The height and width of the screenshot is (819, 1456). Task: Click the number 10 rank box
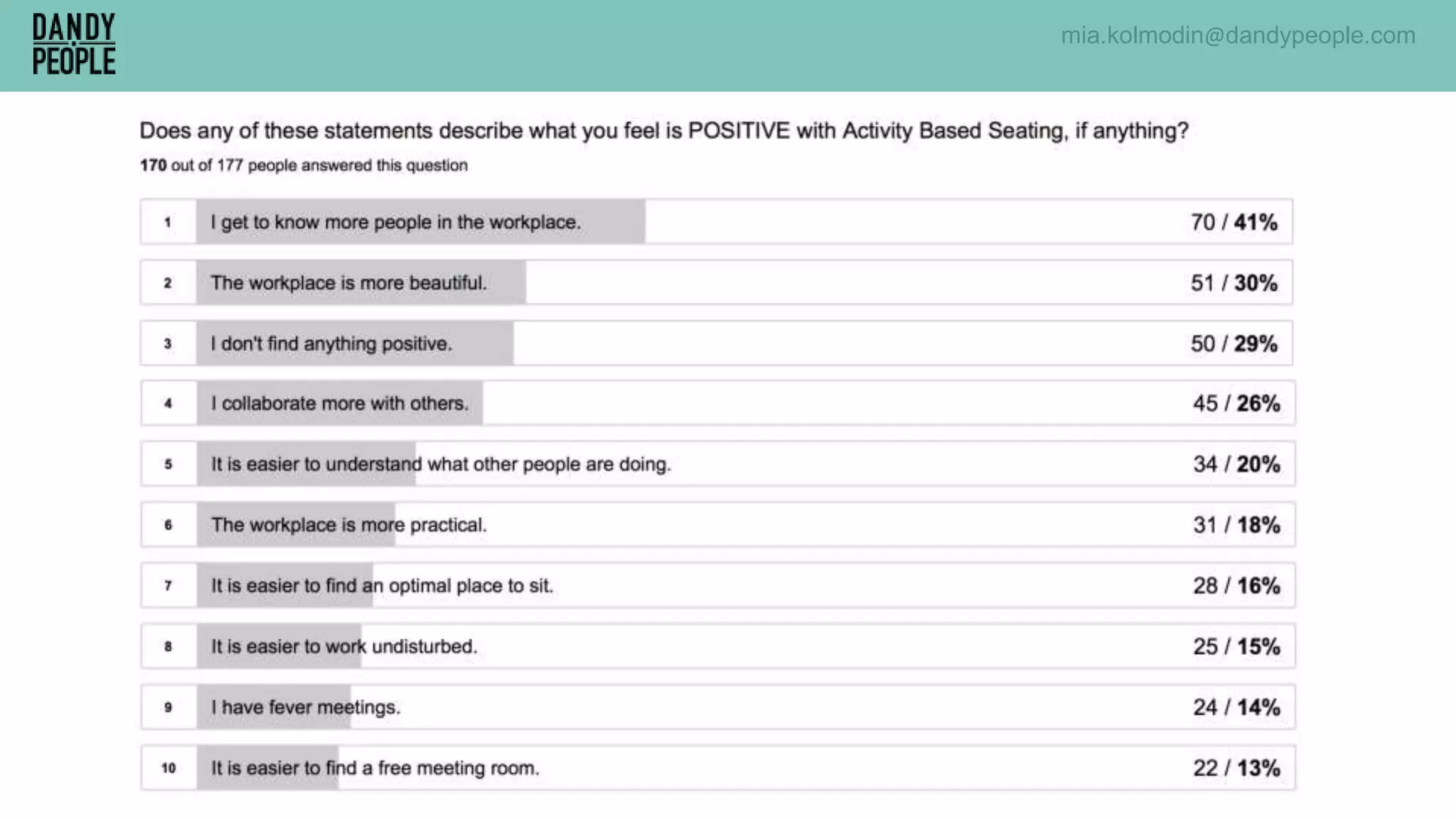(x=168, y=769)
